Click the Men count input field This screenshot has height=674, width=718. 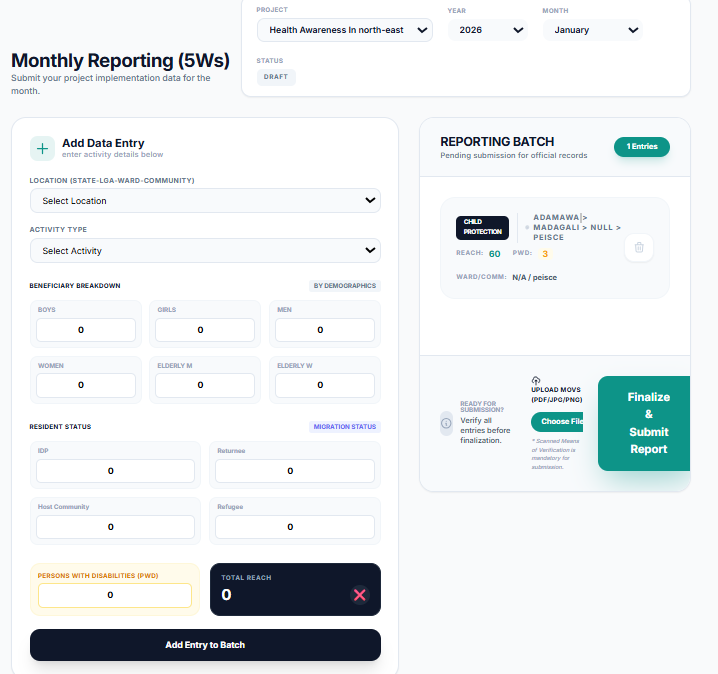[x=325, y=330]
